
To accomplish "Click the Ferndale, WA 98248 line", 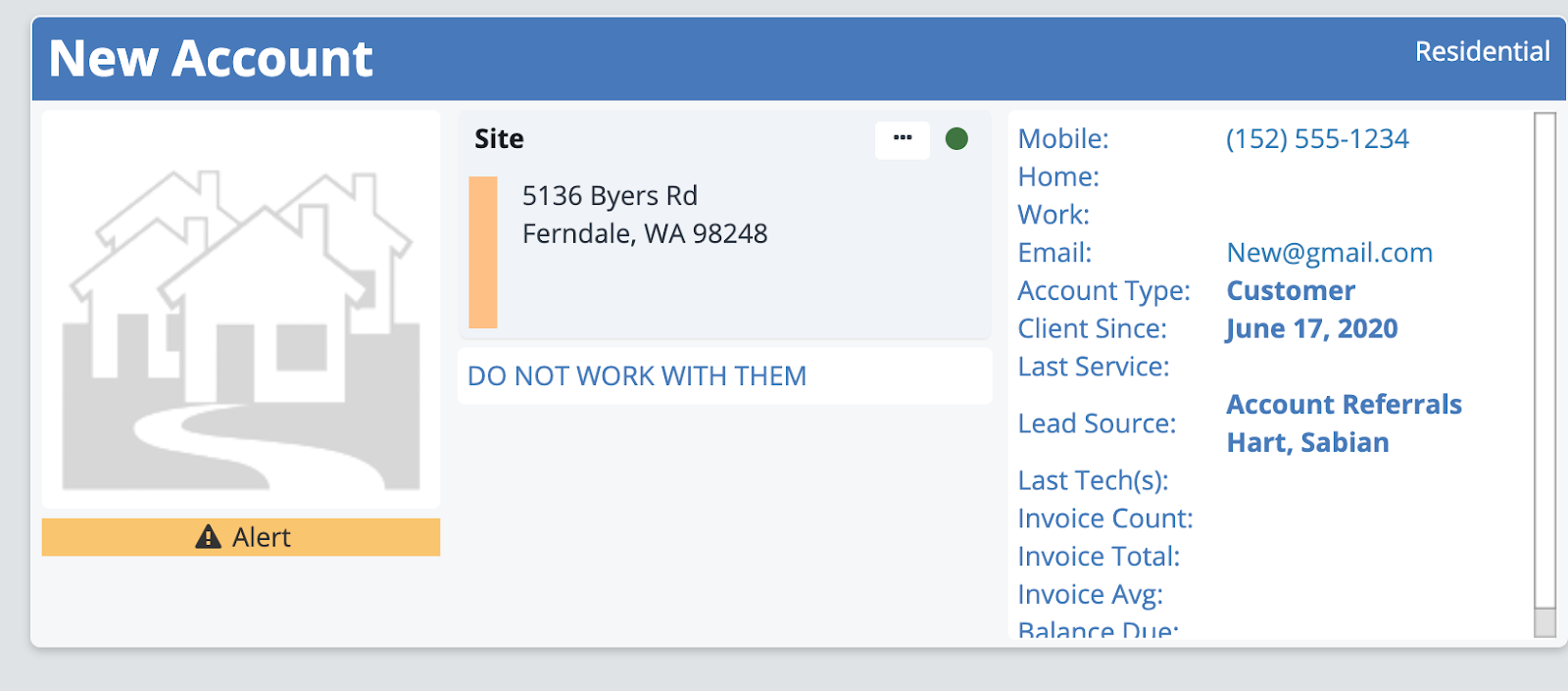I will pyautogui.click(x=645, y=234).
